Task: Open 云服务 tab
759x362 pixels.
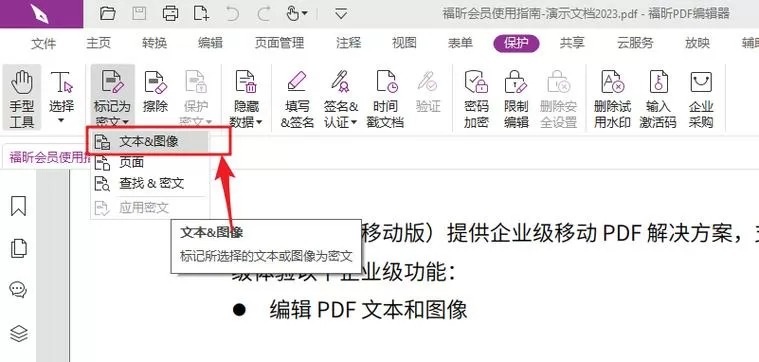Action: click(635, 43)
